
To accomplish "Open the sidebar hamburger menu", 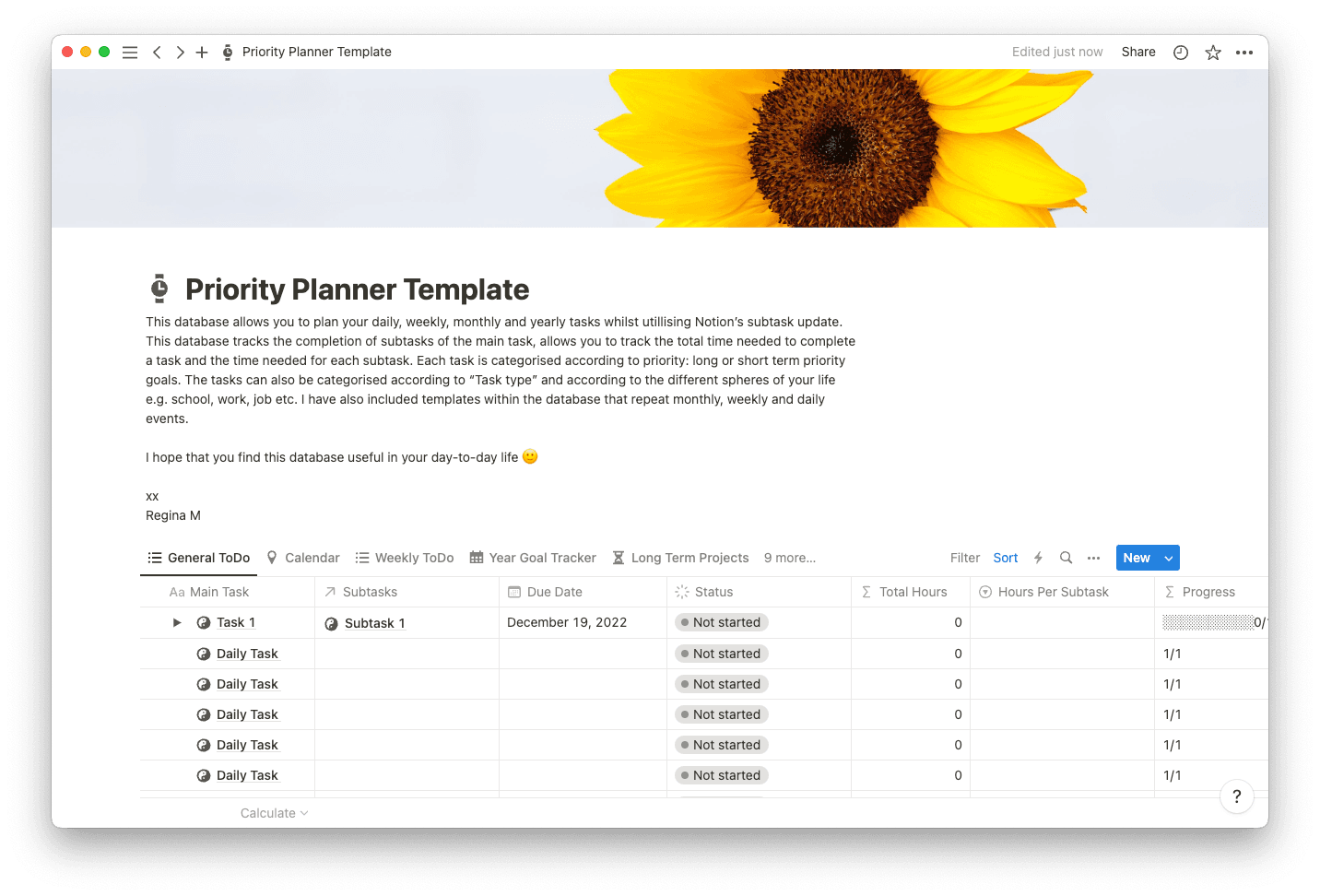I will [x=130, y=53].
